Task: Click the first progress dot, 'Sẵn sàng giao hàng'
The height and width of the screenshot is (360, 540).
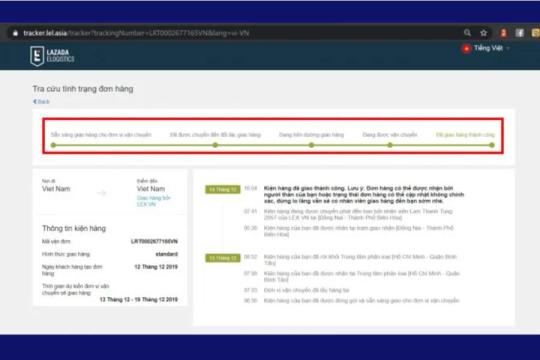Action: point(53,145)
